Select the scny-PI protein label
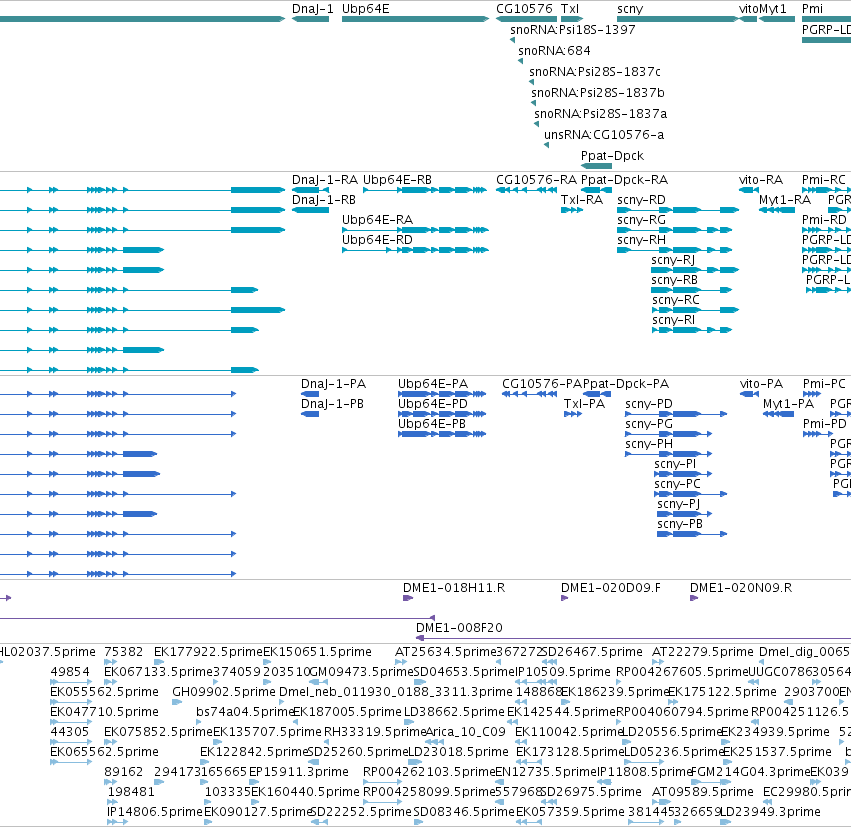The width and height of the screenshot is (851, 827). (675, 465)
